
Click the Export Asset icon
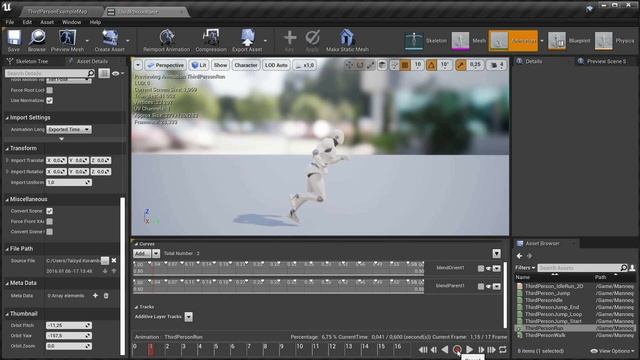pos(247,40)
